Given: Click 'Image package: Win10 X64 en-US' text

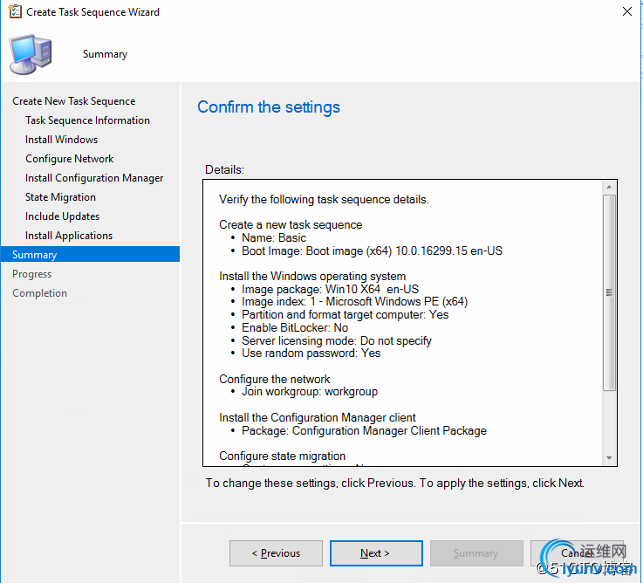Looking at the screenshot, I should point(330,289).
